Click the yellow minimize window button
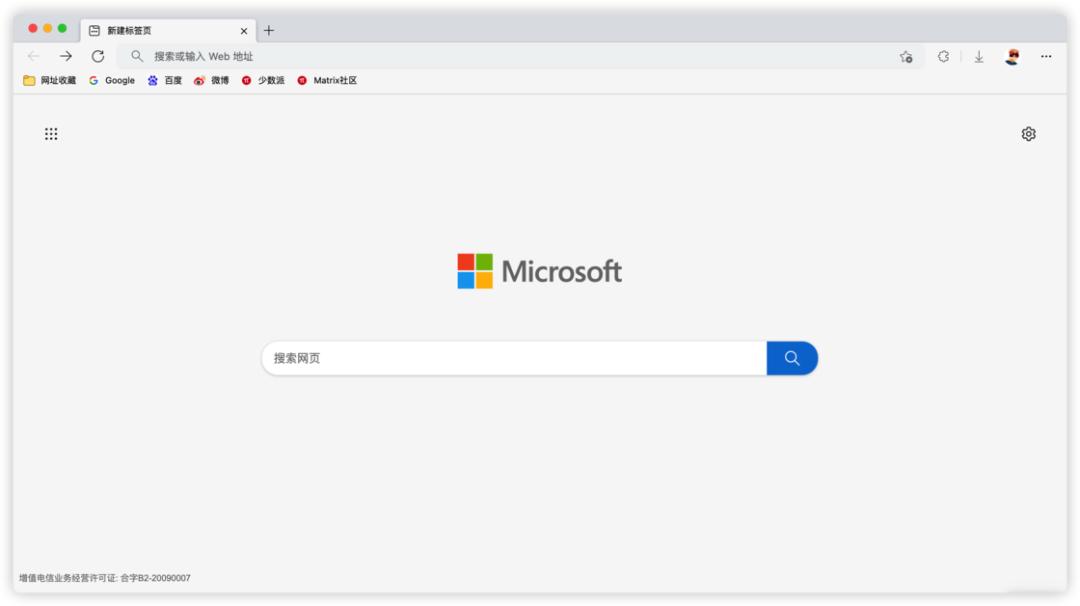1080x606 pixels. coord(48,28)
